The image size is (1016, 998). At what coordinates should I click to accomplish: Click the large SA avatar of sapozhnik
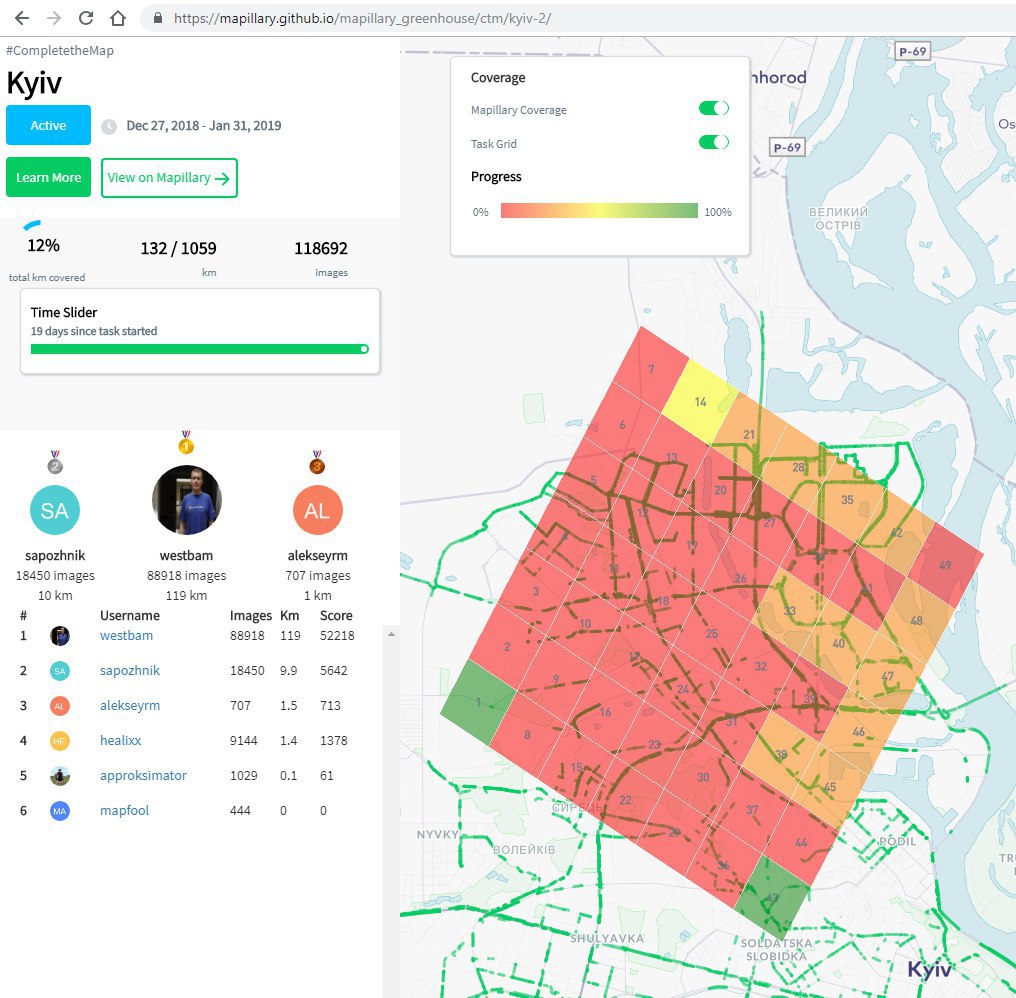point(55,510)
